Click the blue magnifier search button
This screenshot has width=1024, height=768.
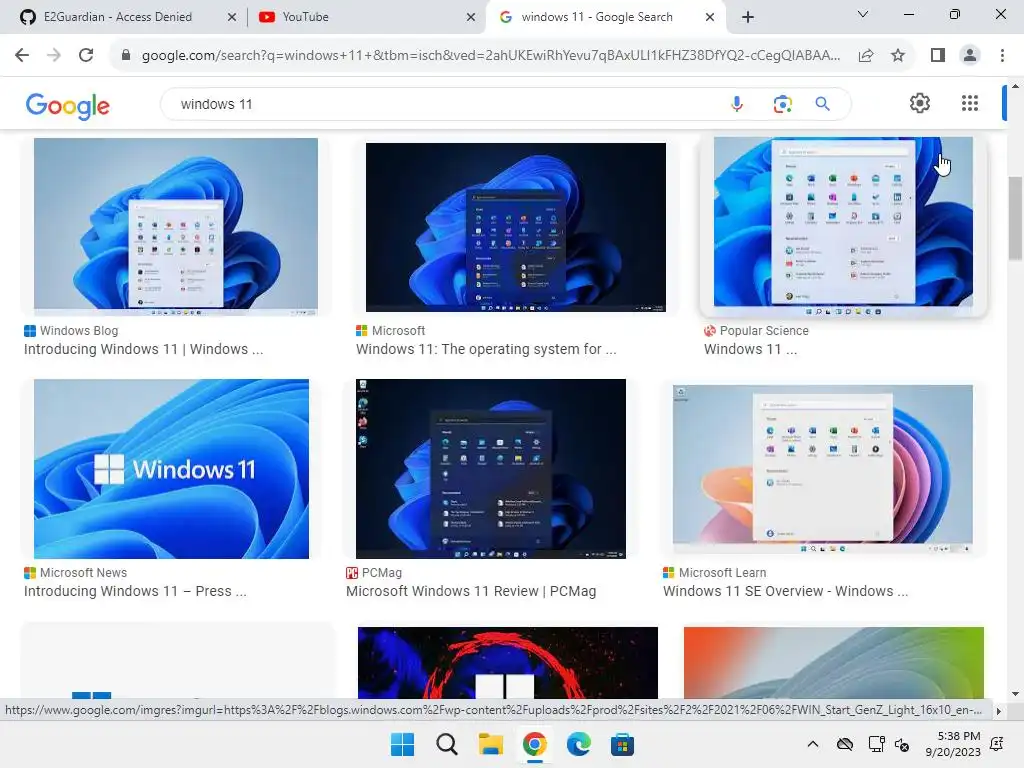tap(822, 104)
